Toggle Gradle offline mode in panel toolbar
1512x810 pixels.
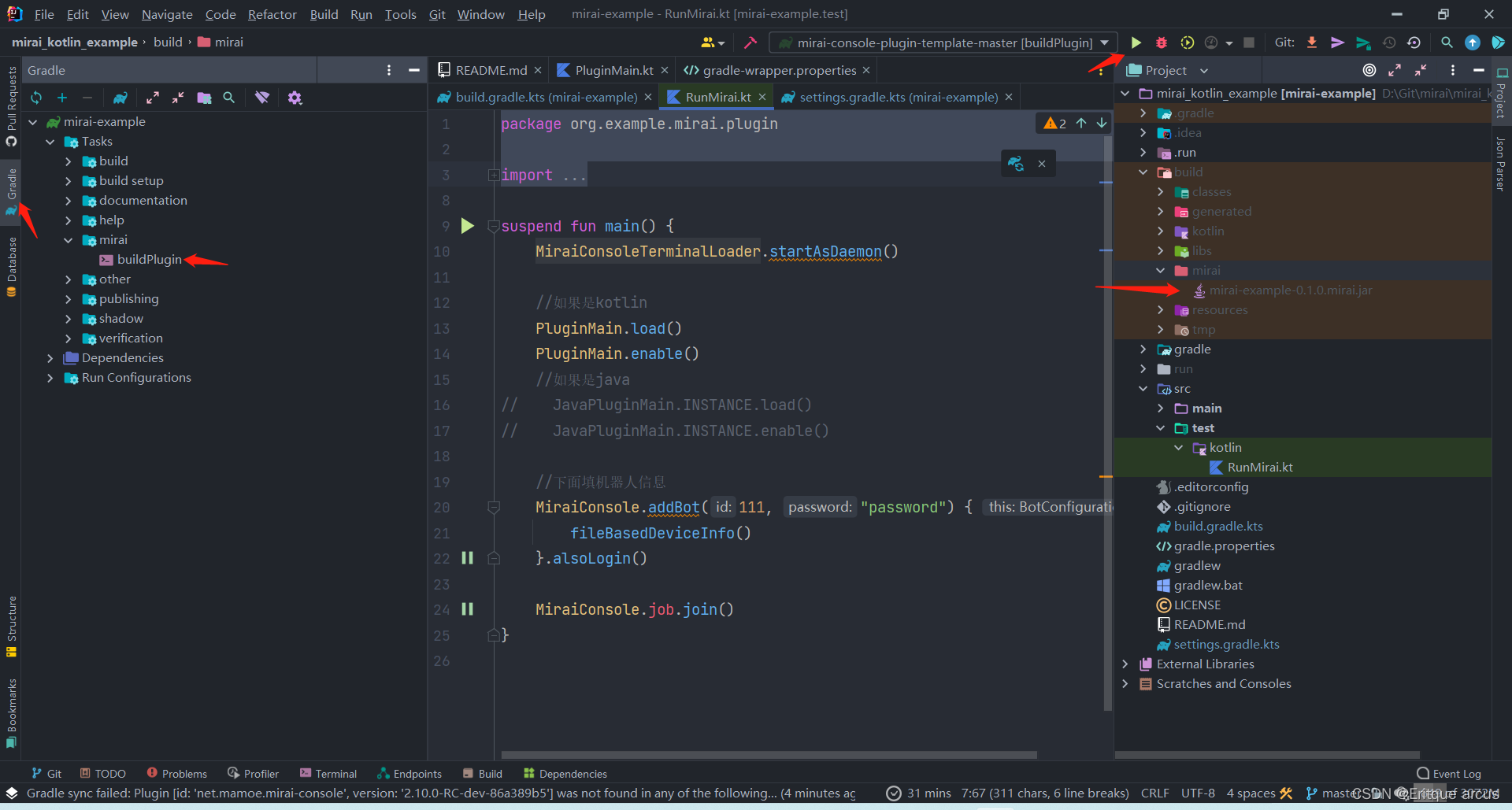pyautogui.click(x=262, y=98)
